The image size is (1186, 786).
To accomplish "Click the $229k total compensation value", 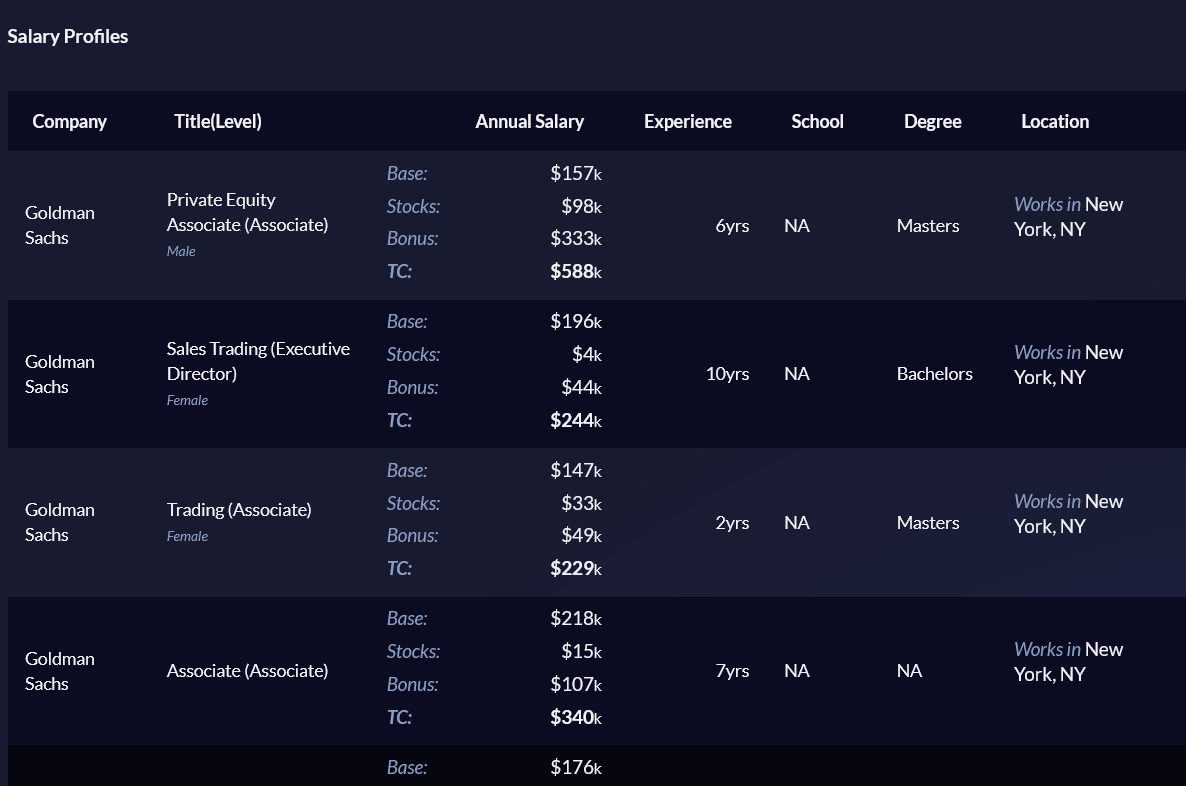I will click(x=576, y=569).
